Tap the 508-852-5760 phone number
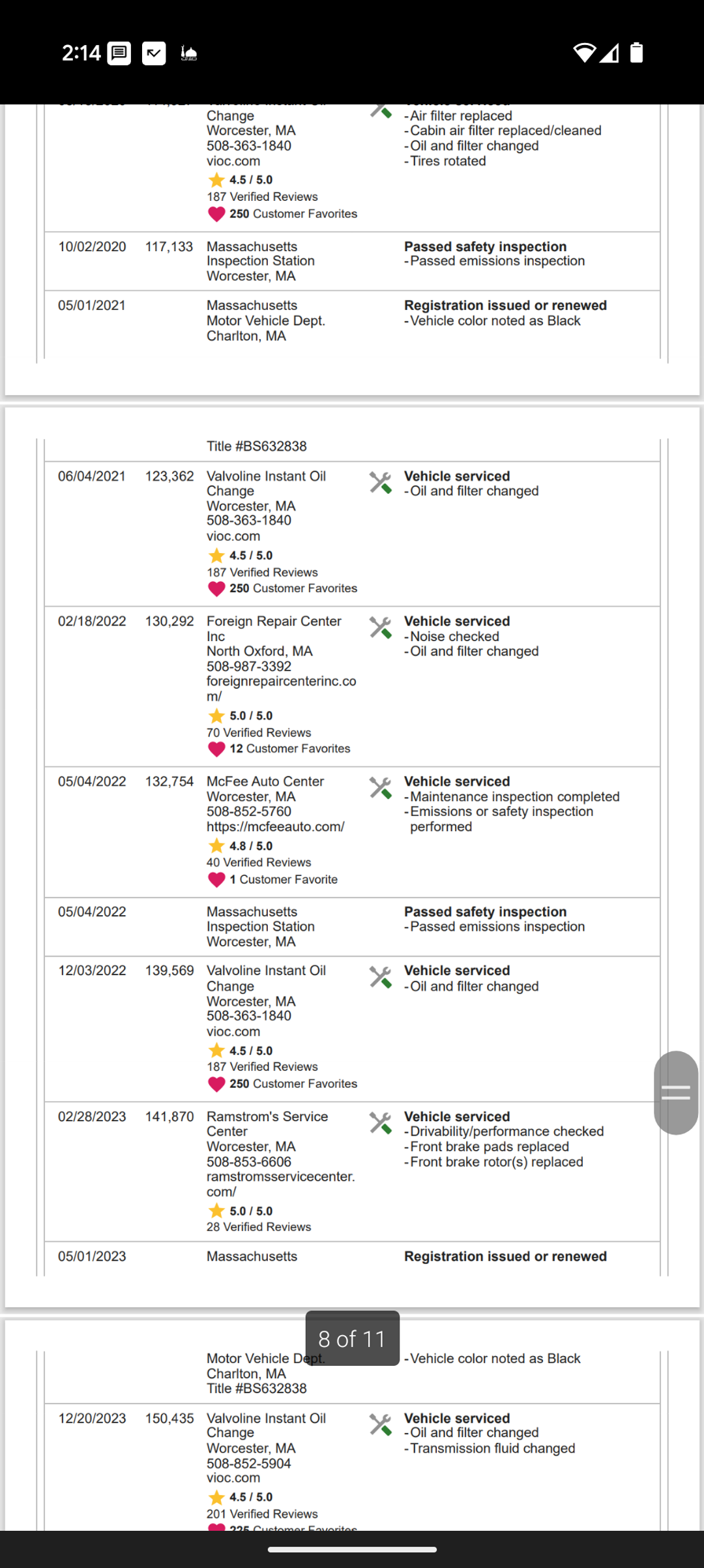This screenshot has width=704, height=1568. (x=249, y=812)
